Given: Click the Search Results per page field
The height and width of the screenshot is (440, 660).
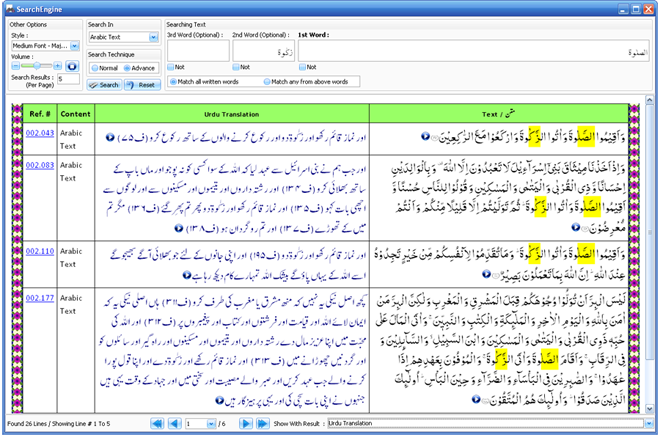Looking at the screenshot, I should click(x=69, y=79).
